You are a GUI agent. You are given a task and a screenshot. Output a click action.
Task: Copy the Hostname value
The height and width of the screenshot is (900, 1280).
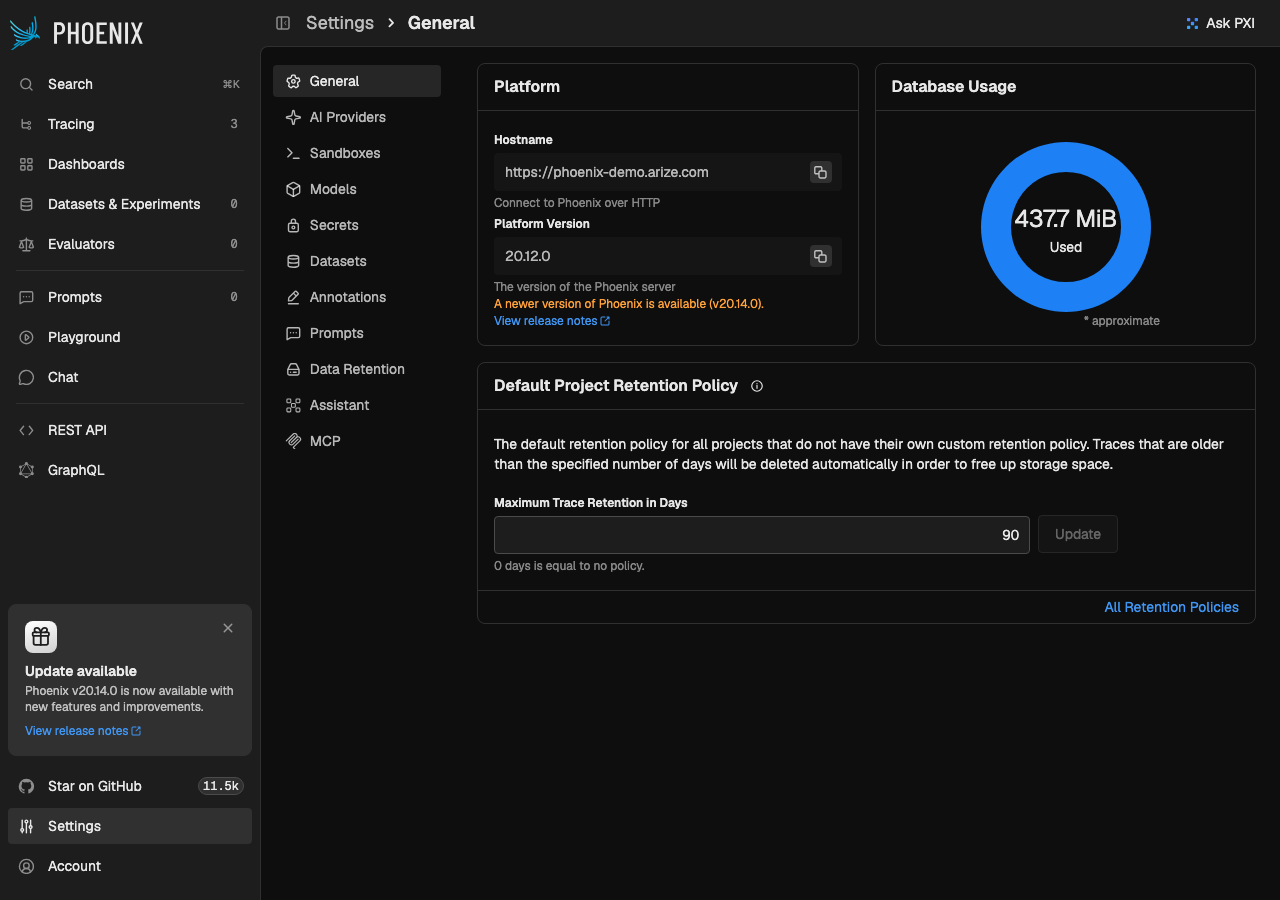[820, 172]
